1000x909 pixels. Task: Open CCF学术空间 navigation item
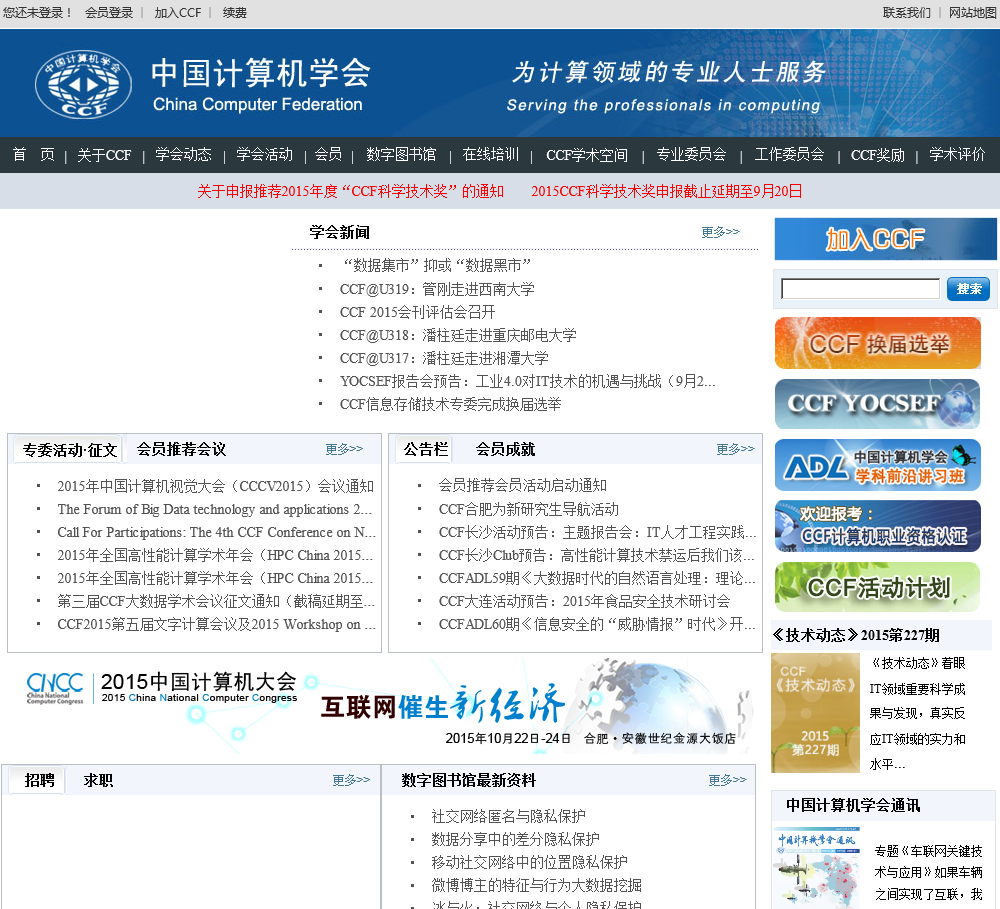click(587, 155)
